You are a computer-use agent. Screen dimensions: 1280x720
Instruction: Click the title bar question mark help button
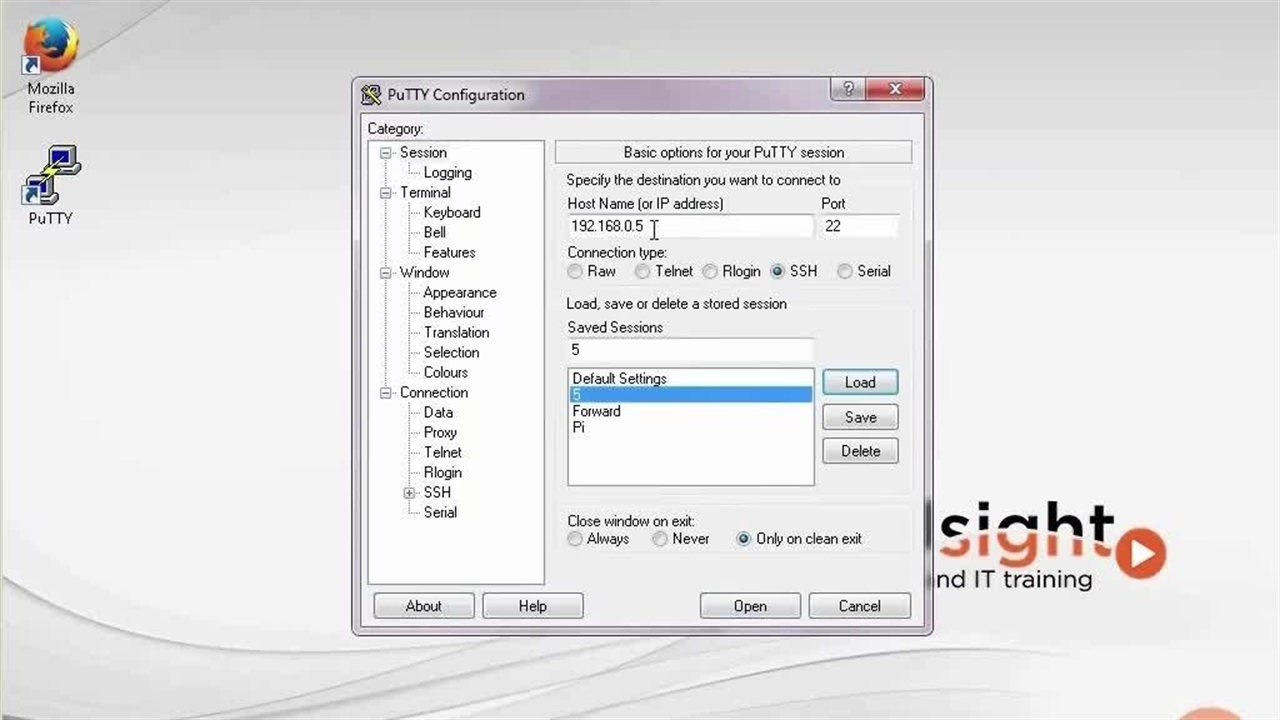tap(847, 89)
